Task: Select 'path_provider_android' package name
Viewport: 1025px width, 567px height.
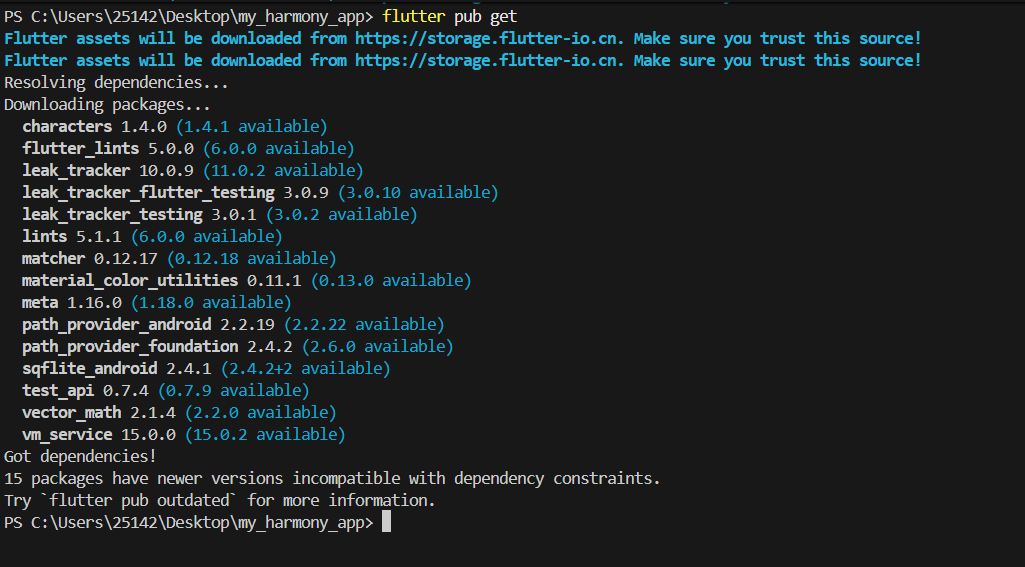Action: click(x=117, y=325)
